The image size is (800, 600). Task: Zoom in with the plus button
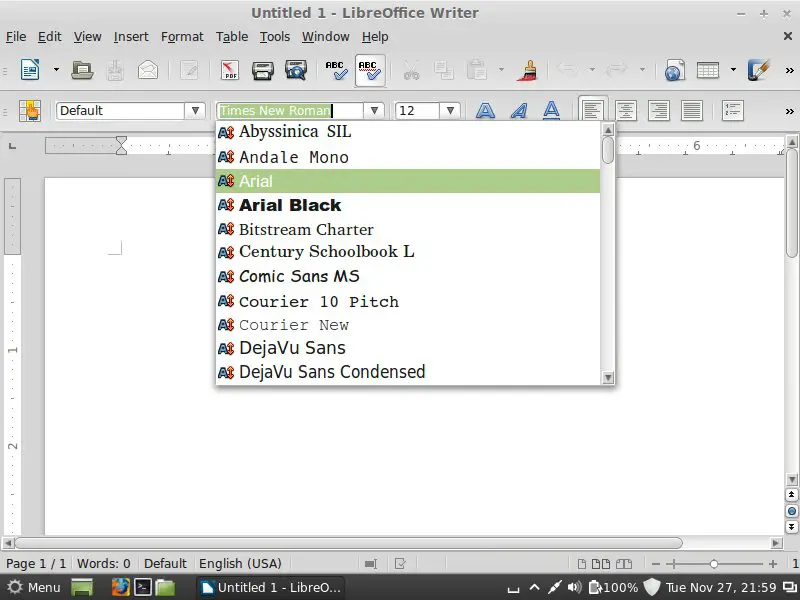(x=773, y=564)
